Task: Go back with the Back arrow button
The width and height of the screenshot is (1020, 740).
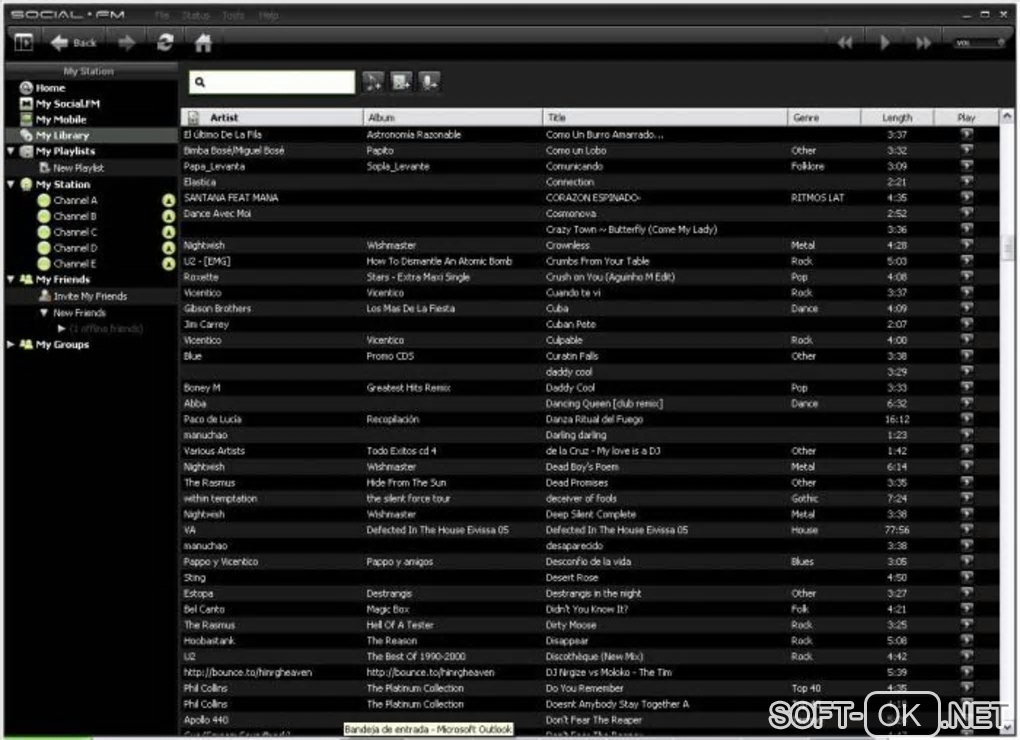Action: (74, 43)
